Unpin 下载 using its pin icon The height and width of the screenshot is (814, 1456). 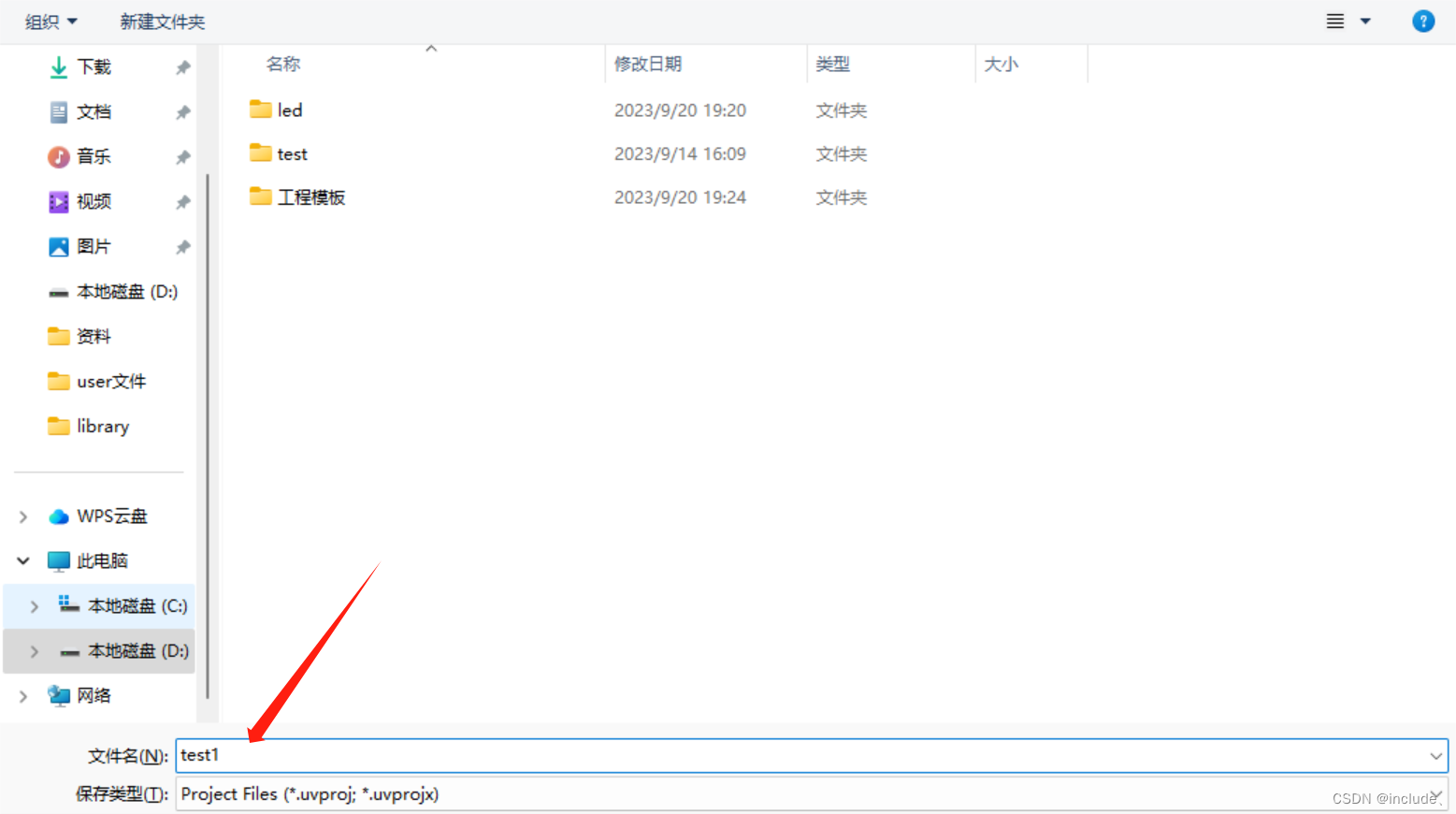pos(183,67)
